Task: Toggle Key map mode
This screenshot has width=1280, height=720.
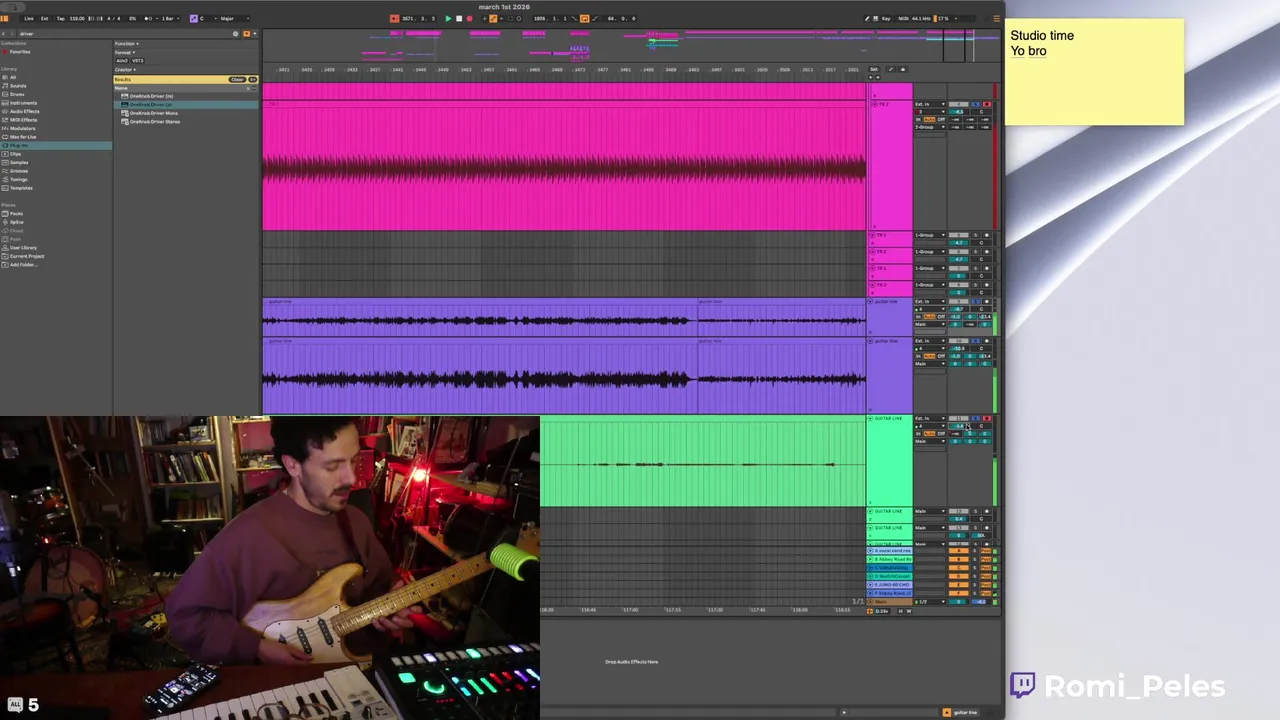Action: [886, 18]
